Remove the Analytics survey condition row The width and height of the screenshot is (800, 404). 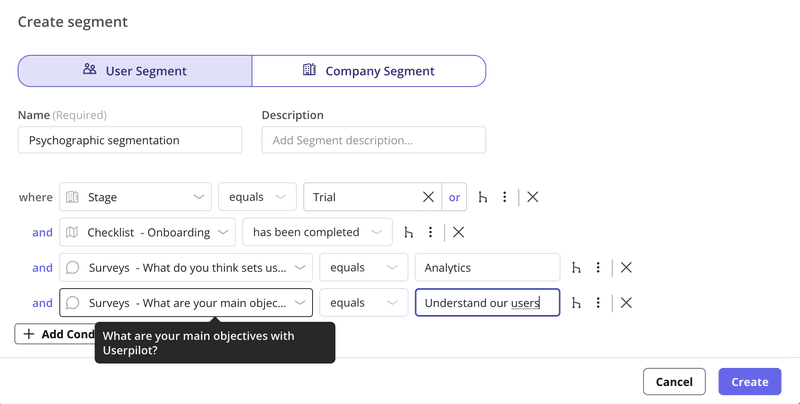tap(626, 267)
